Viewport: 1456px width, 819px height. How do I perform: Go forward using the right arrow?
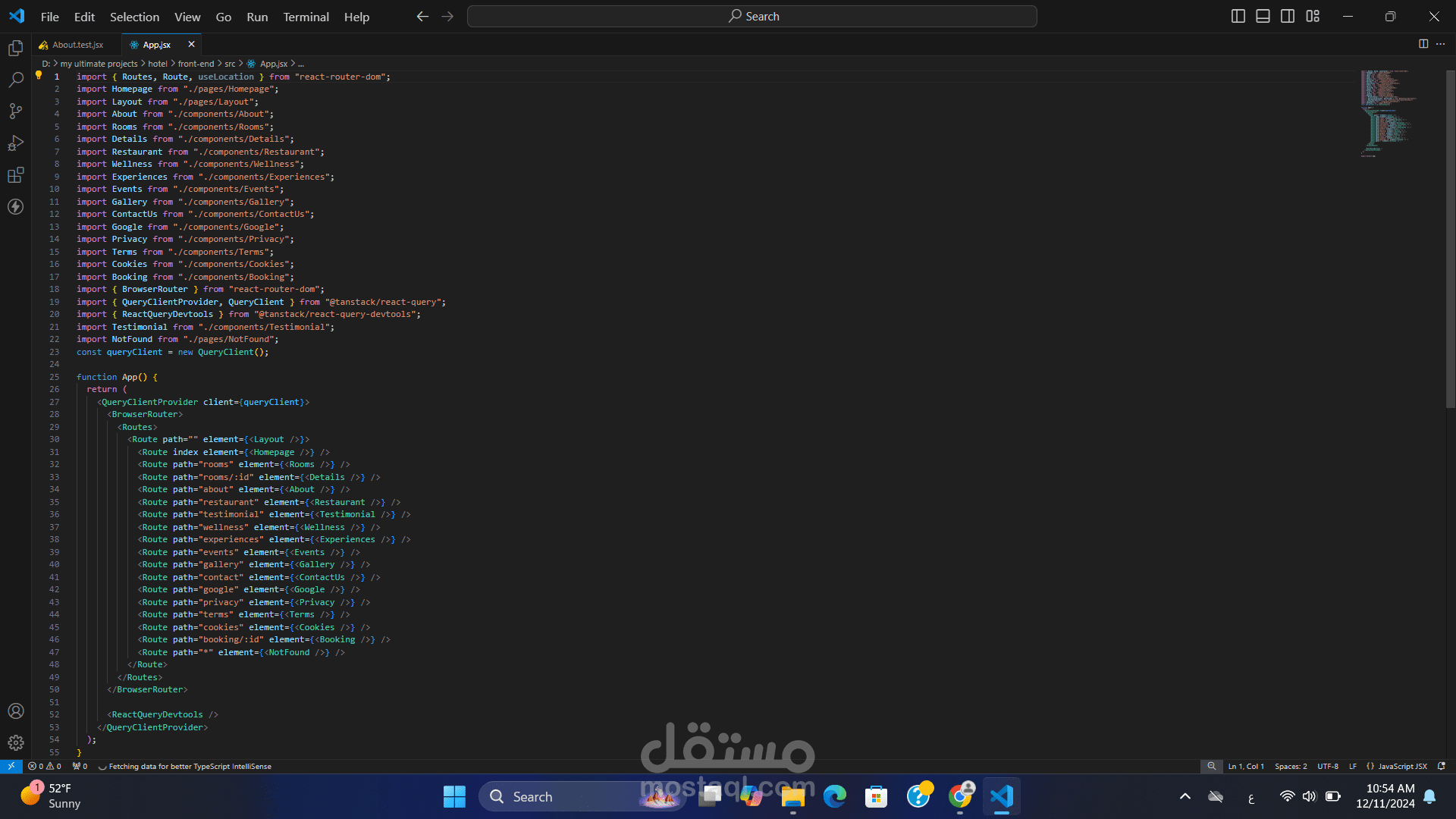coord(447,16)
